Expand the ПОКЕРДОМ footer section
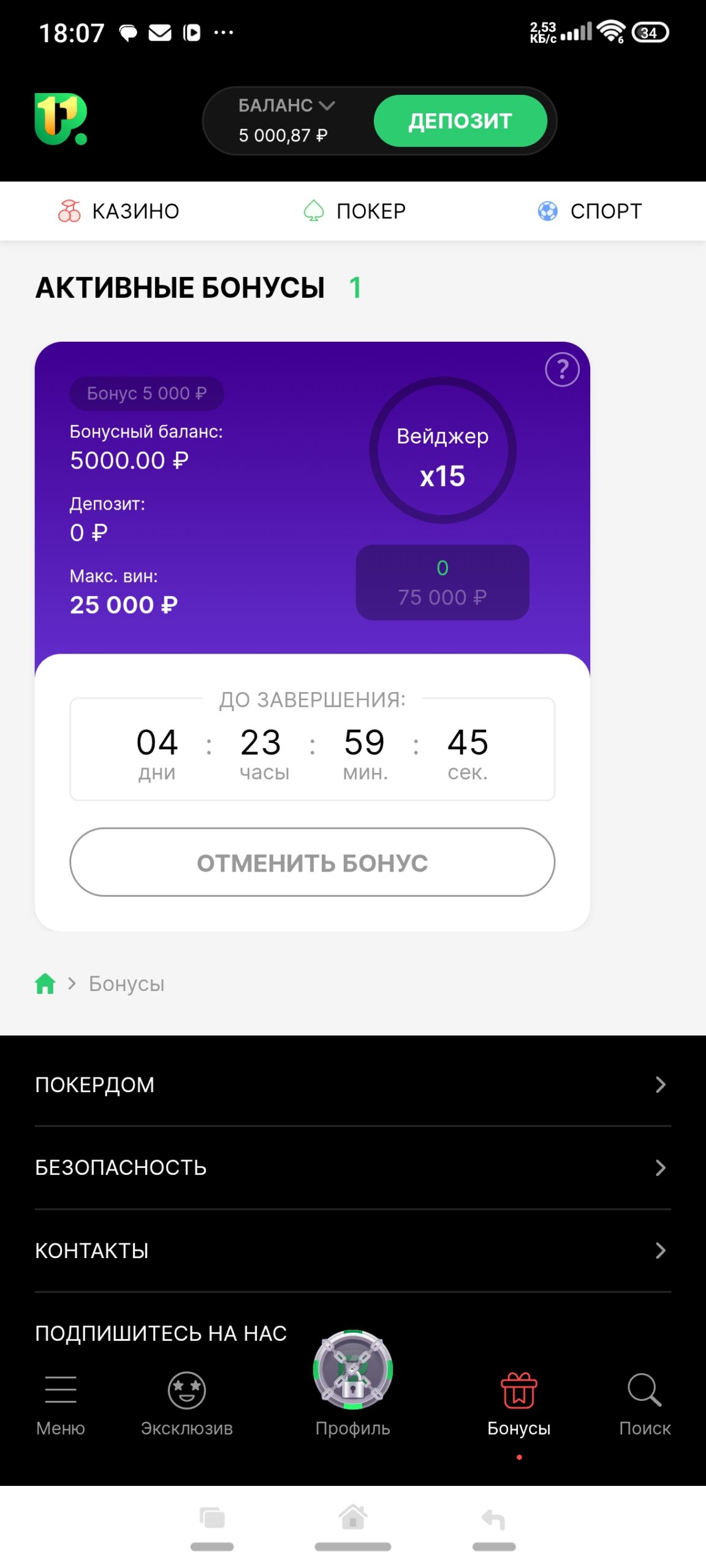This screenshot has height=1568, width=706. coord(353,1084)
